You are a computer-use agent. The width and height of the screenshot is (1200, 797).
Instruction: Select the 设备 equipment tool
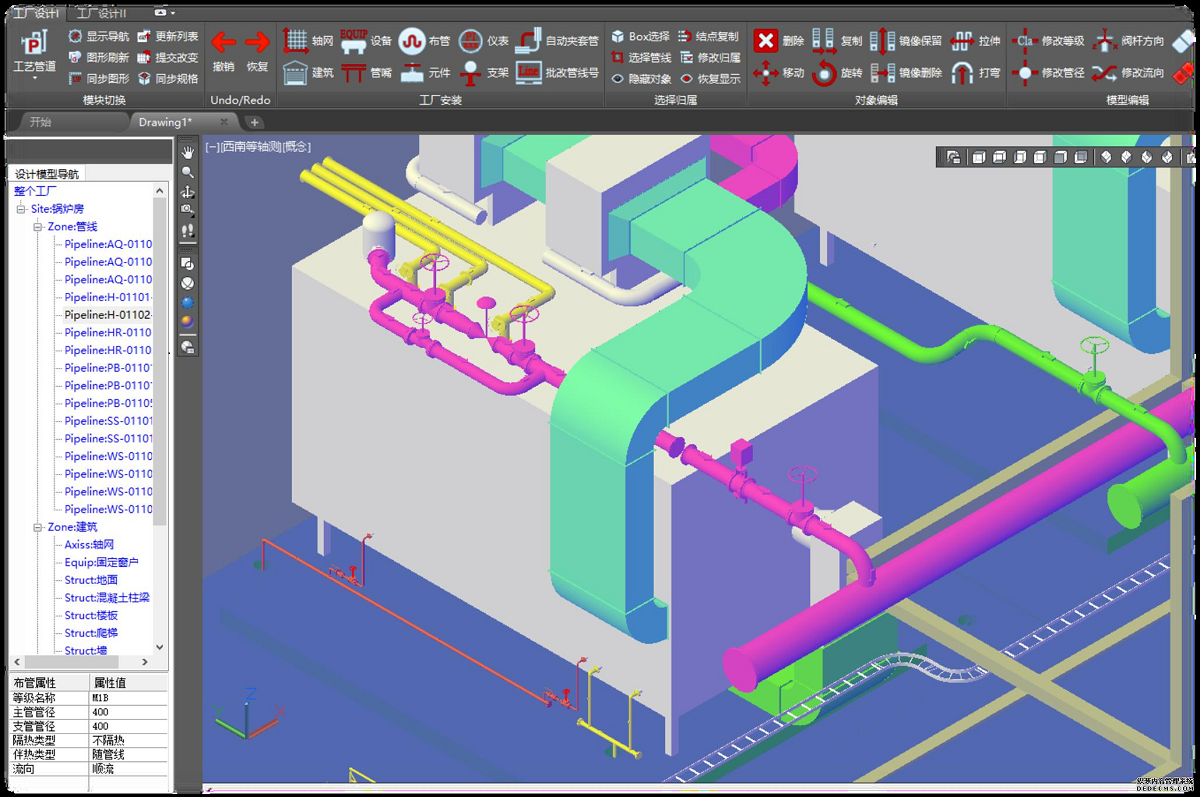366,41
